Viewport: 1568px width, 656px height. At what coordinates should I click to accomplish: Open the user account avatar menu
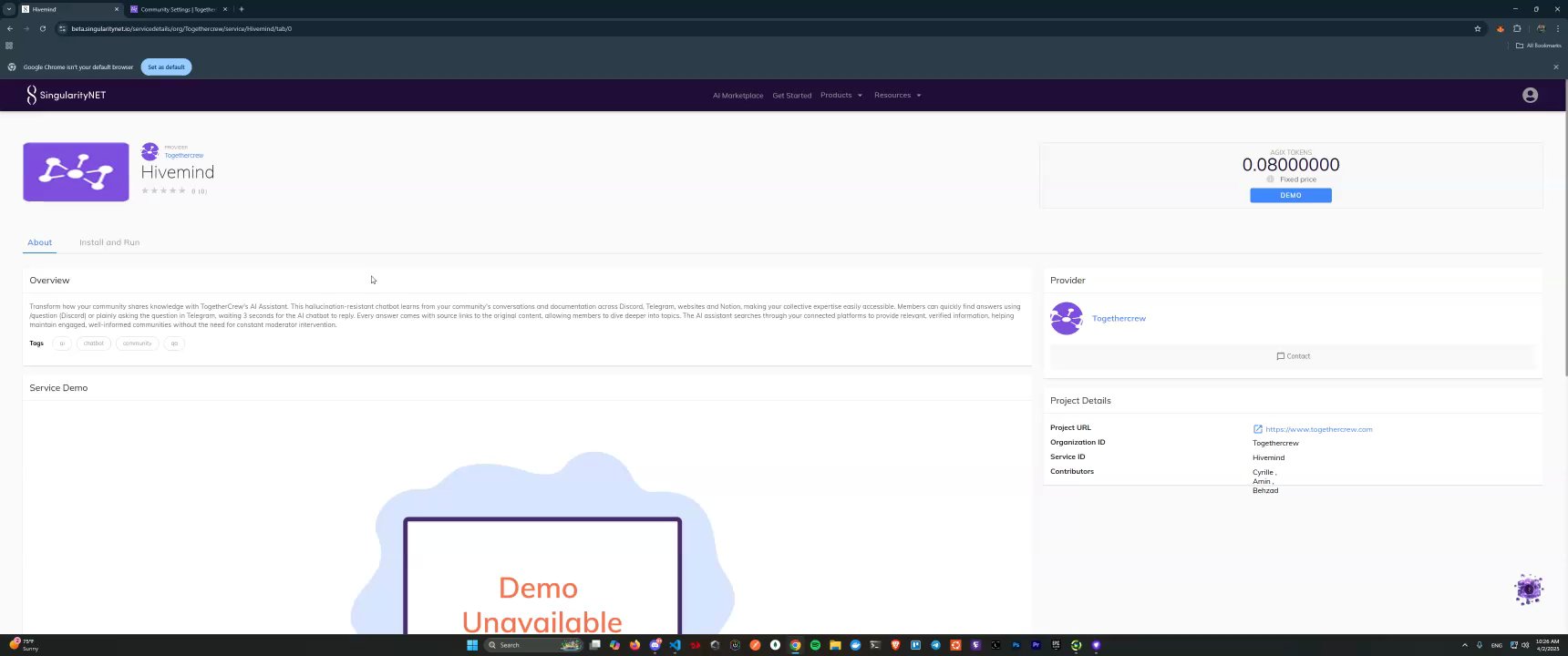[1530, 95]
